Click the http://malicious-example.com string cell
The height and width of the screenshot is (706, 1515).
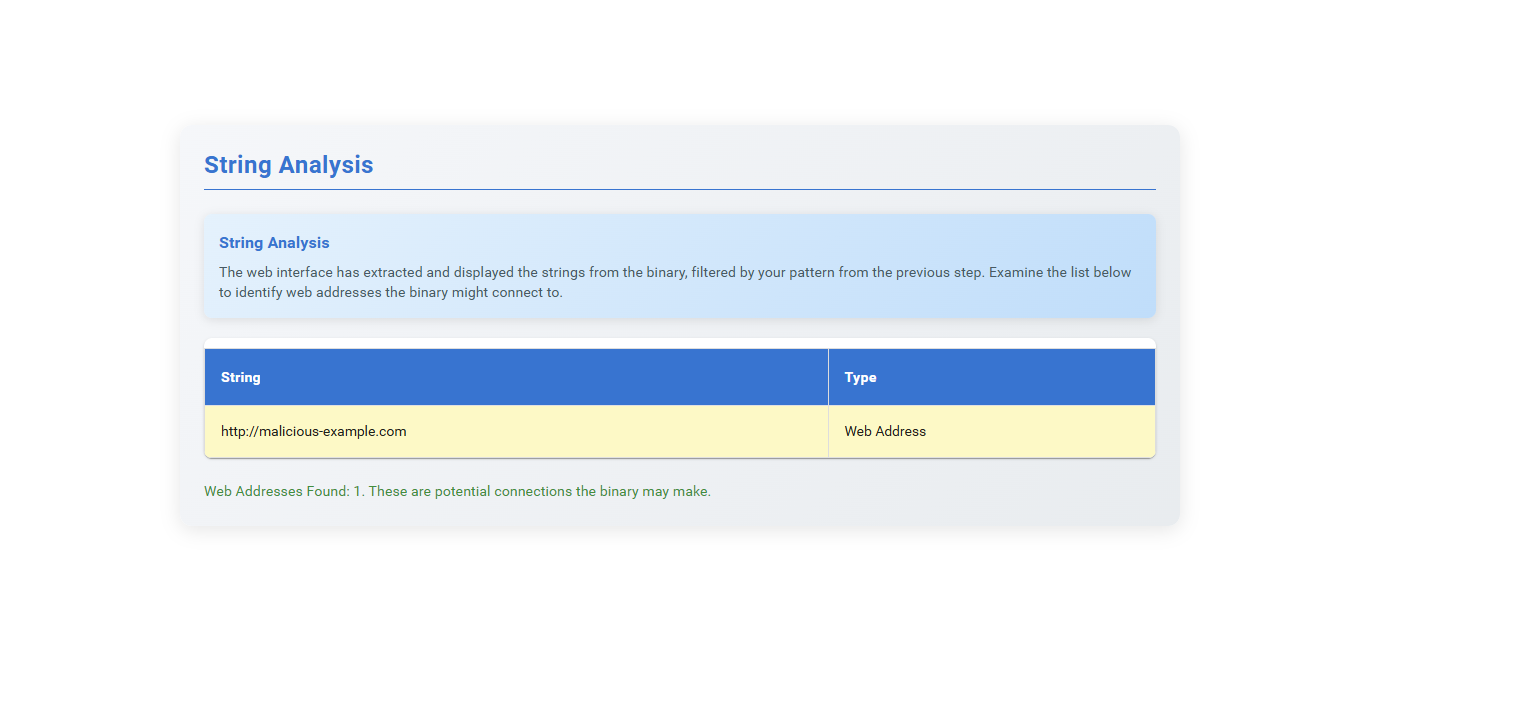pyautogui.click(x=516, y=432)
